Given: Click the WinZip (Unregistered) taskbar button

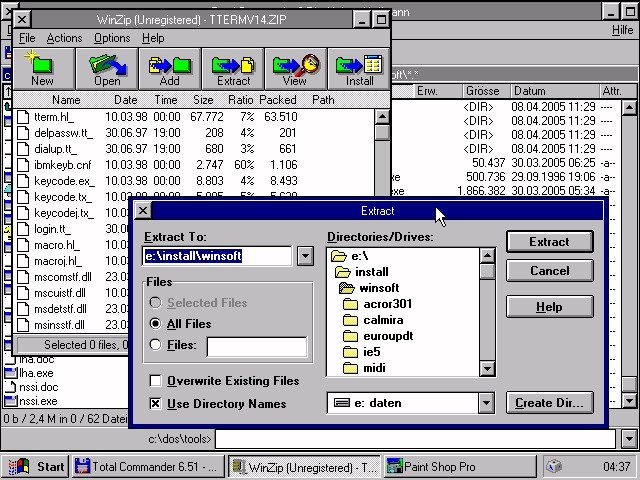Looking at the screenshot, I should pyautogui.click(x=304, y=467).
